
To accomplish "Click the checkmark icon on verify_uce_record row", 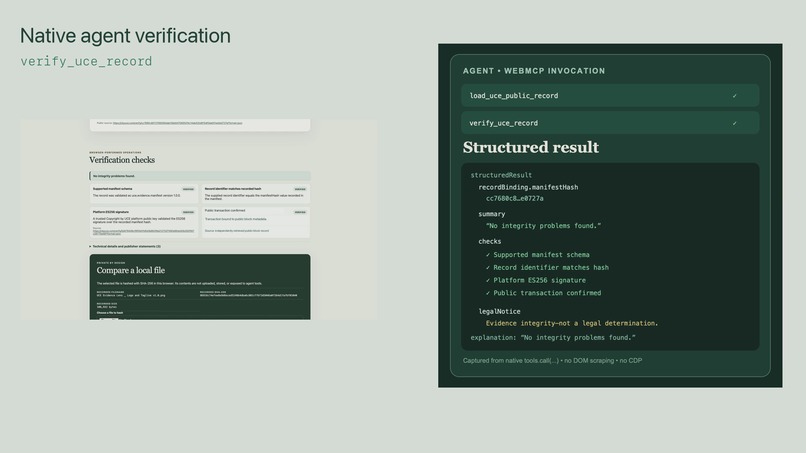I will click(x=735, y=123).
